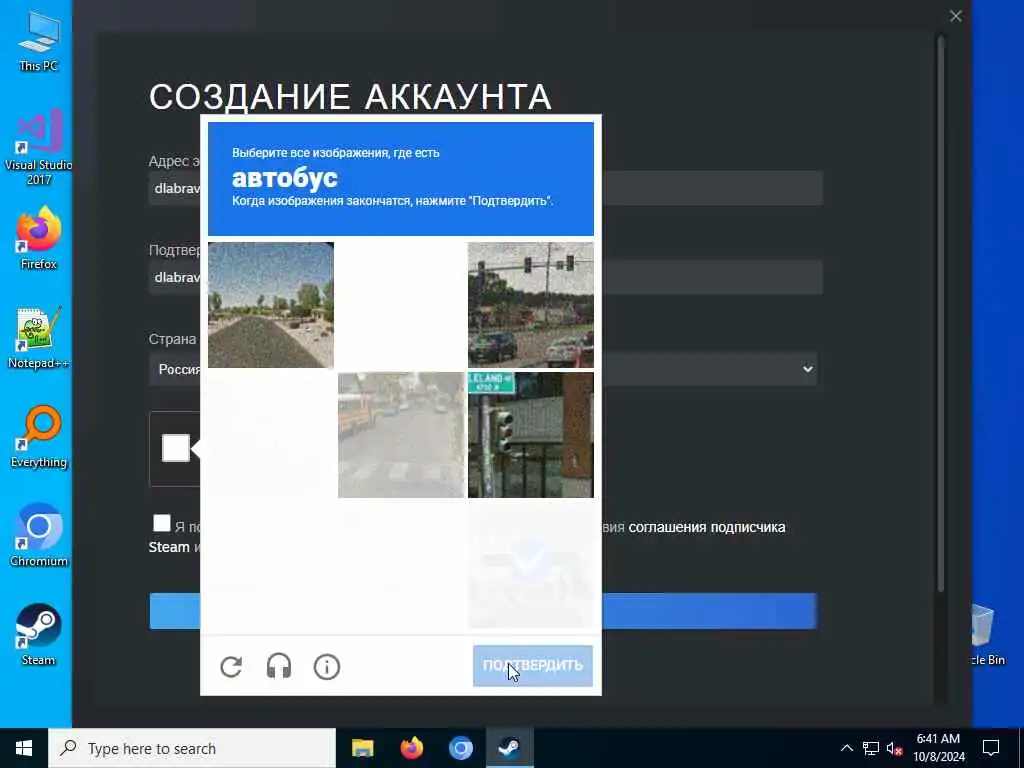Screen dimensions: 1024x768
Task: Open Chromium desktop shortcut
Action: [x=38, y=536]
